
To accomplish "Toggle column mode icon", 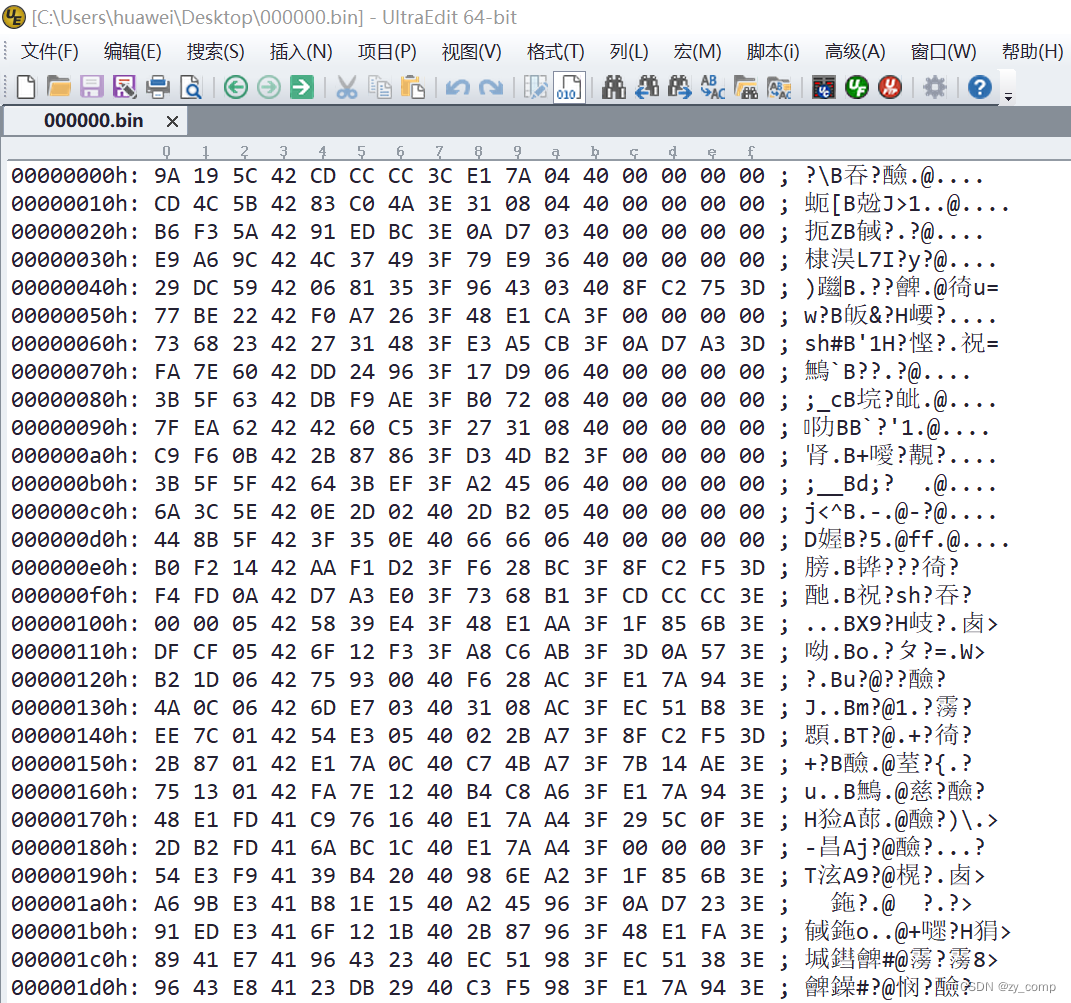I will (536, 87).
